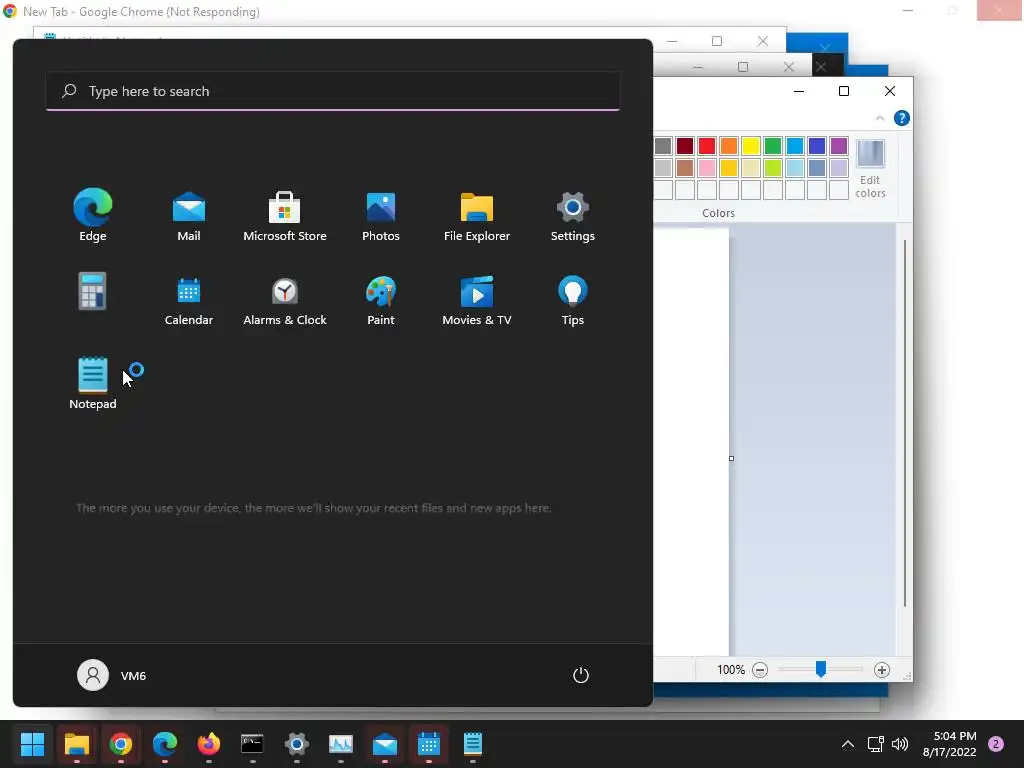
Task: Select the green color swatch in Paint
Action: pyautogui.click(x=773, y=146)
